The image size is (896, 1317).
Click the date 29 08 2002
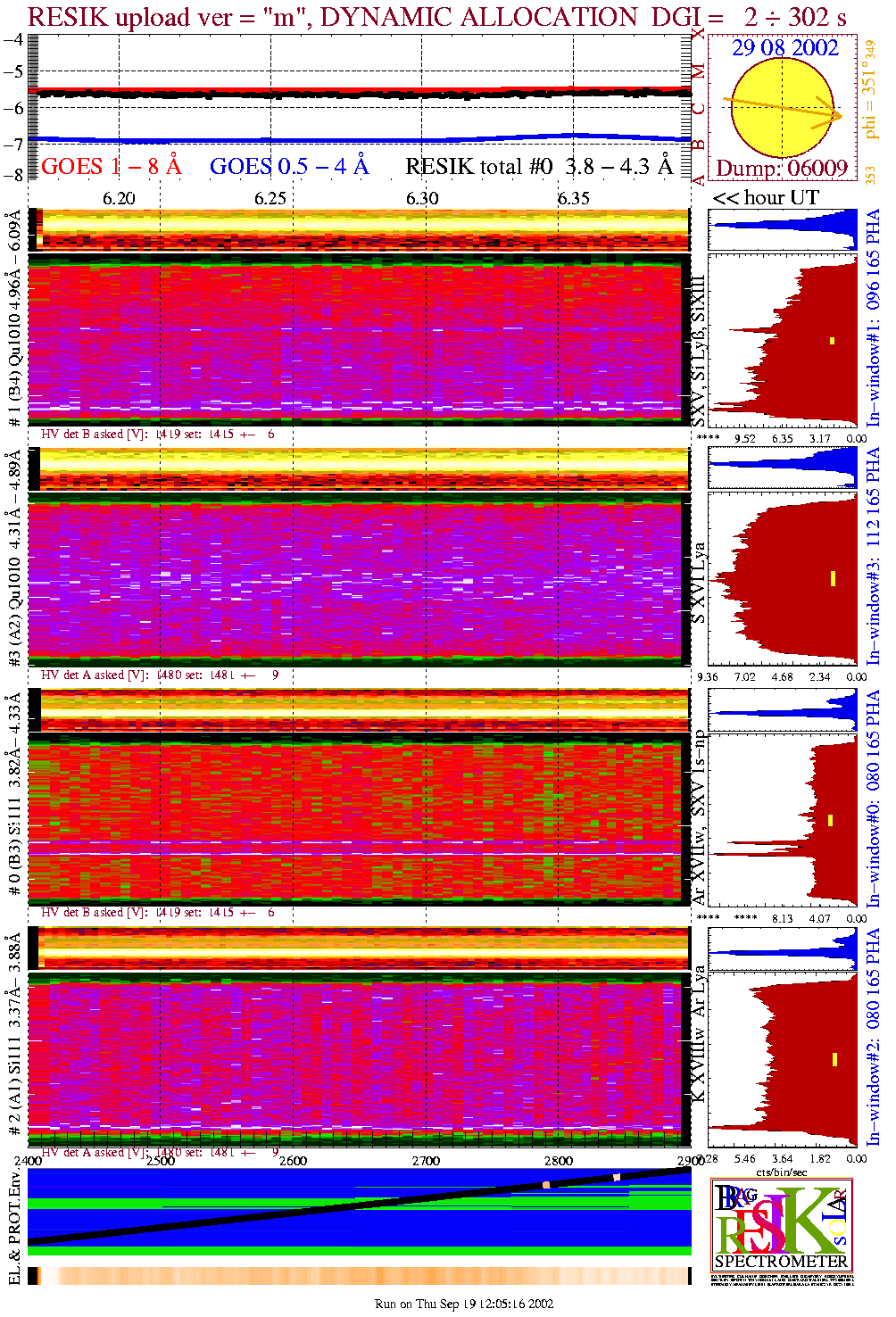[x=785, y=48]
